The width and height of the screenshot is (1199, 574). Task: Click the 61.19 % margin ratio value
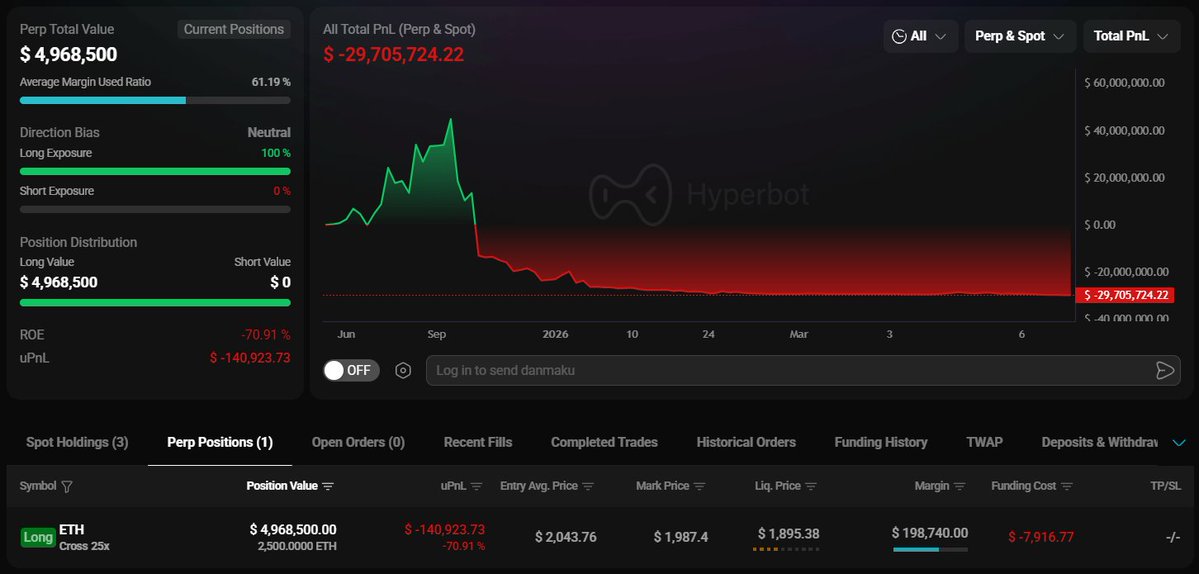point(271,82)
